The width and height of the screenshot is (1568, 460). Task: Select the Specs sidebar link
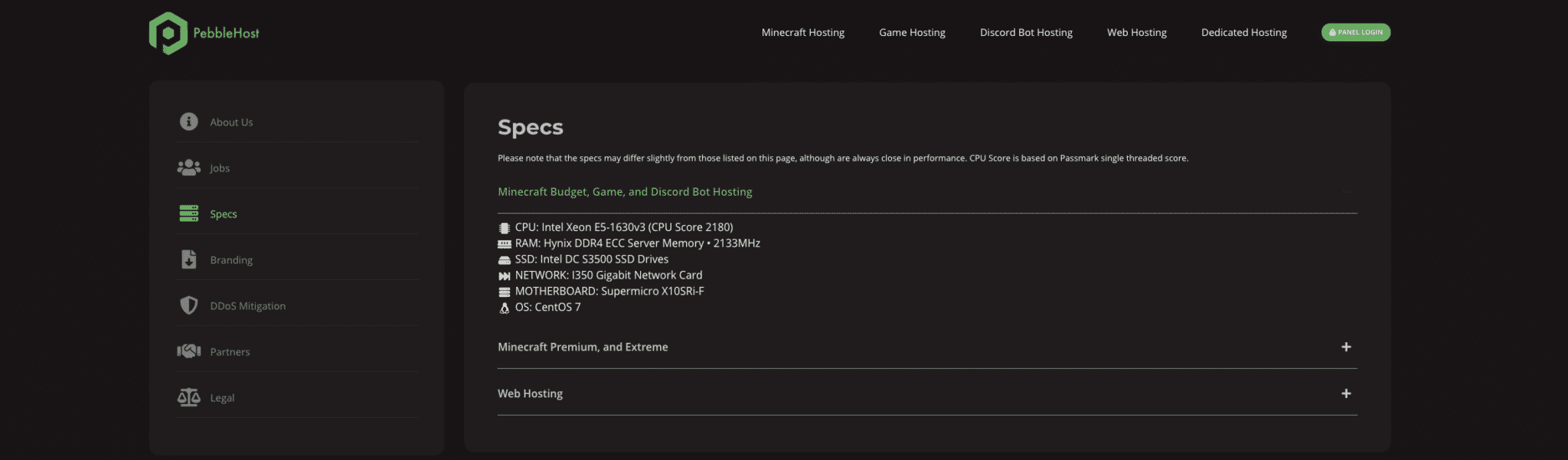224,214
